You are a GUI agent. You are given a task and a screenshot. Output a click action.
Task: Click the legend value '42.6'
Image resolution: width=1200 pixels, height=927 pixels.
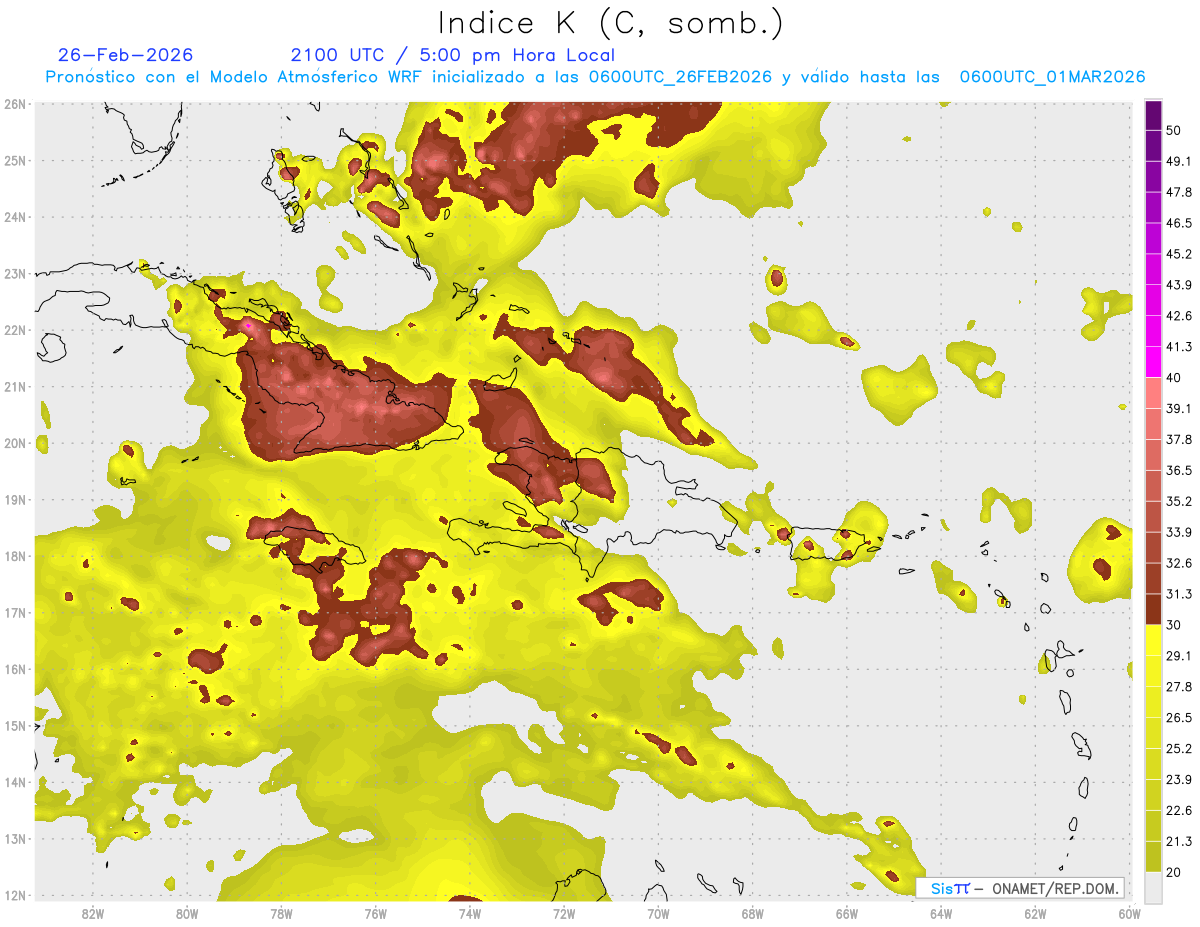(1179, 316)
